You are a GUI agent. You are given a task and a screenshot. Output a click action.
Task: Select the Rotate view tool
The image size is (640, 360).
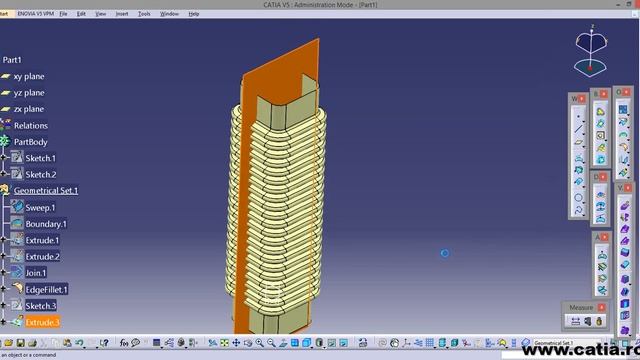tap(248, 343)
